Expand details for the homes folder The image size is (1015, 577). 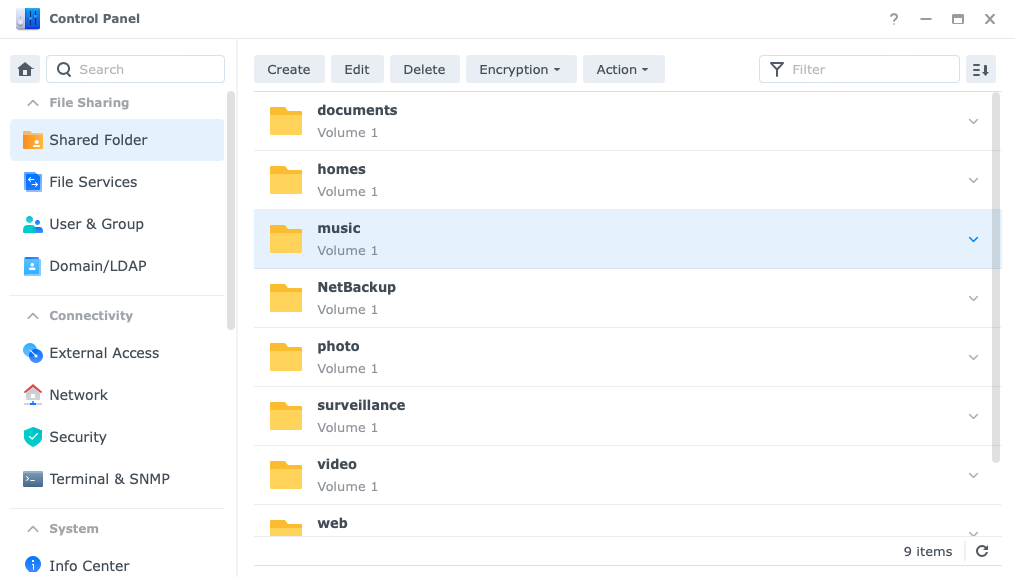[973, 180]
